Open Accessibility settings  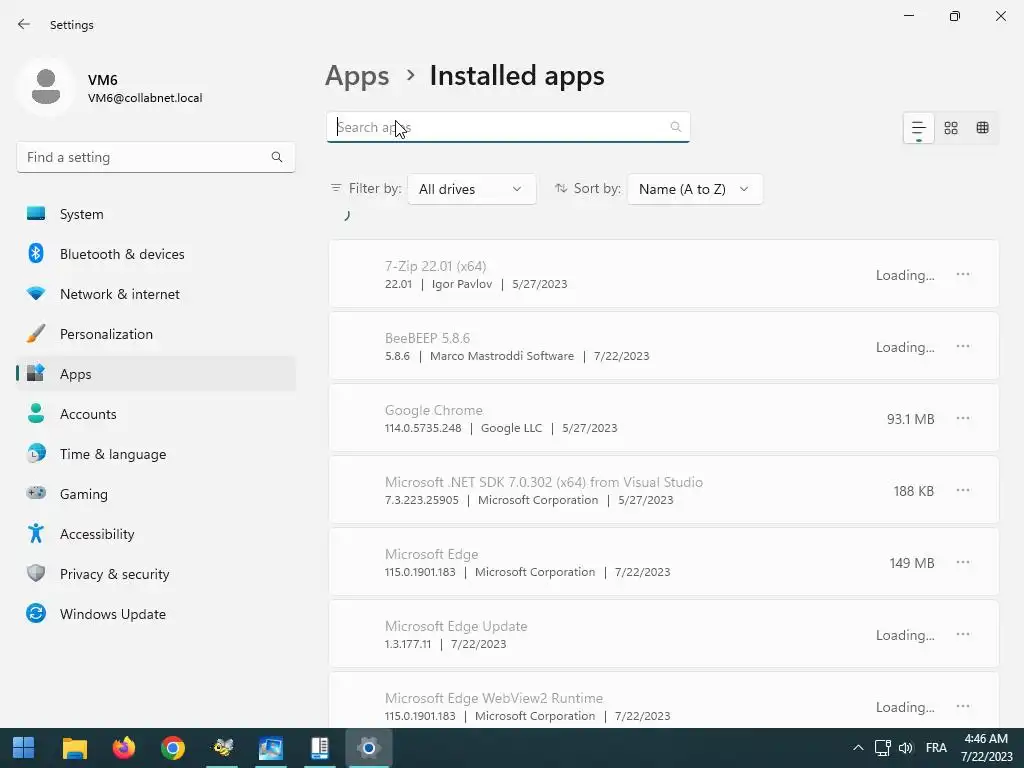click(156, 534)
